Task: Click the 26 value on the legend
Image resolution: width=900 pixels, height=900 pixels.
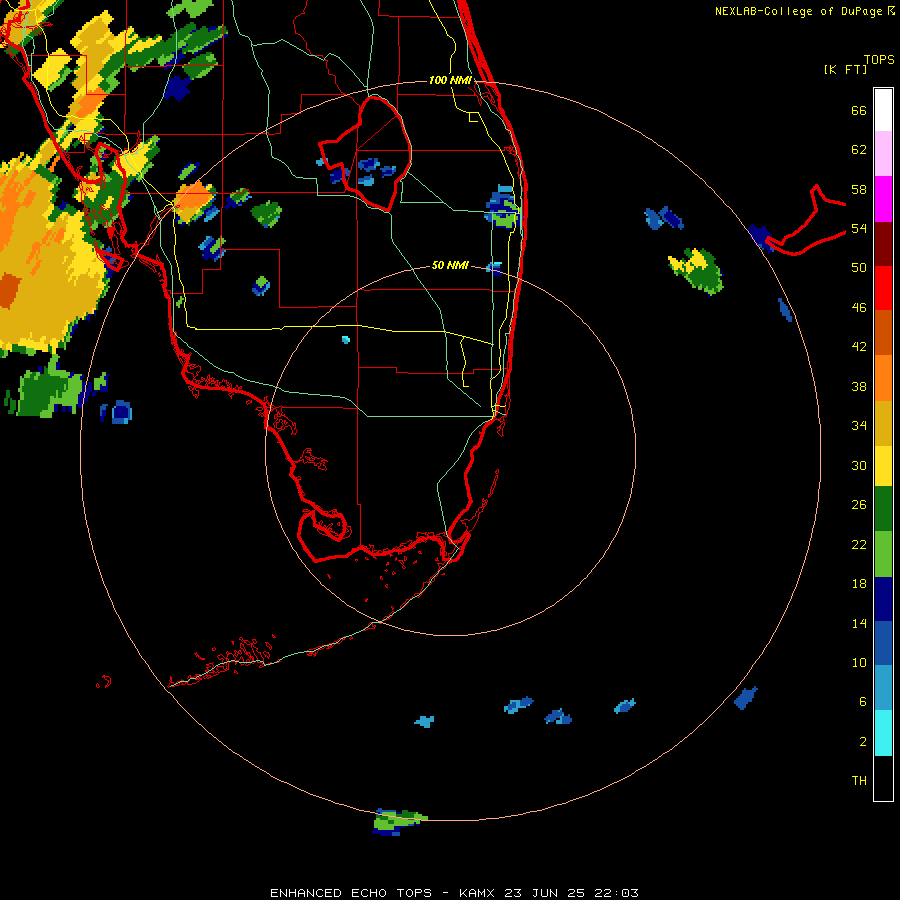Action: pos(859,505)
